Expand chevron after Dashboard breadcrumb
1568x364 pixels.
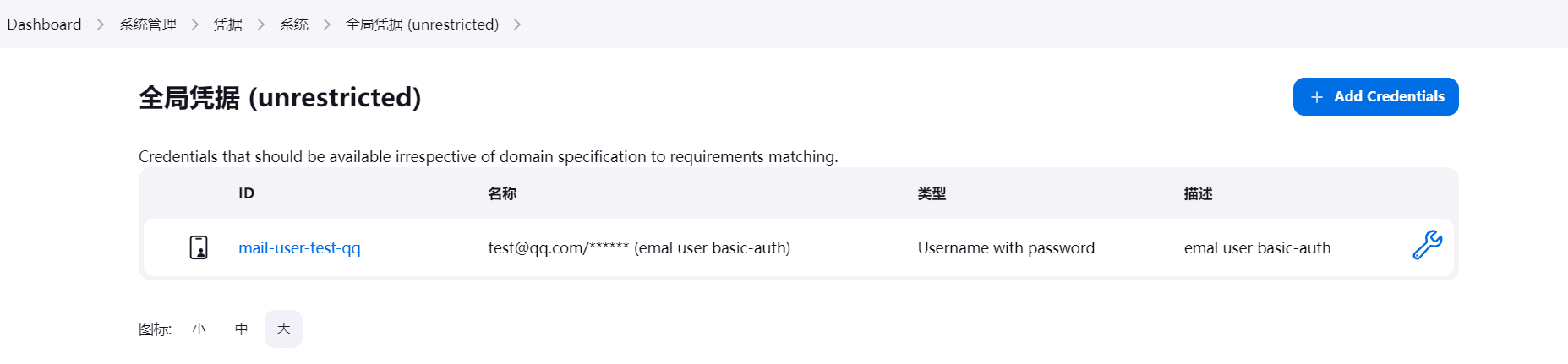[101, 24]
